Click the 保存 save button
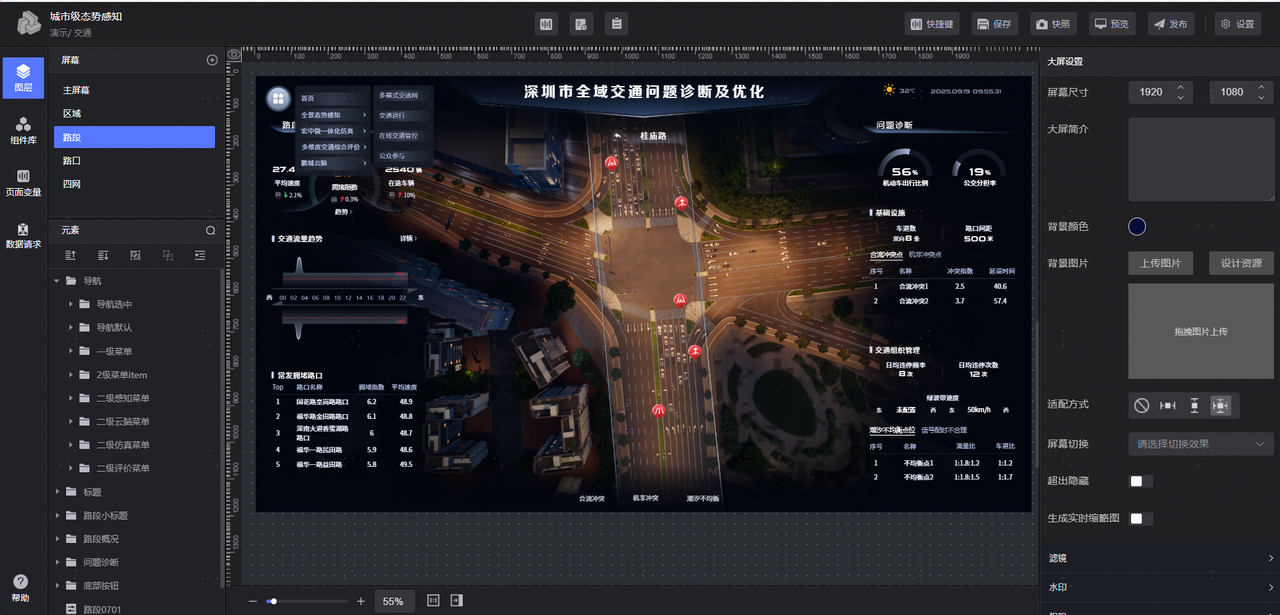Screen dimensions: 1280x615 point(994,24)
